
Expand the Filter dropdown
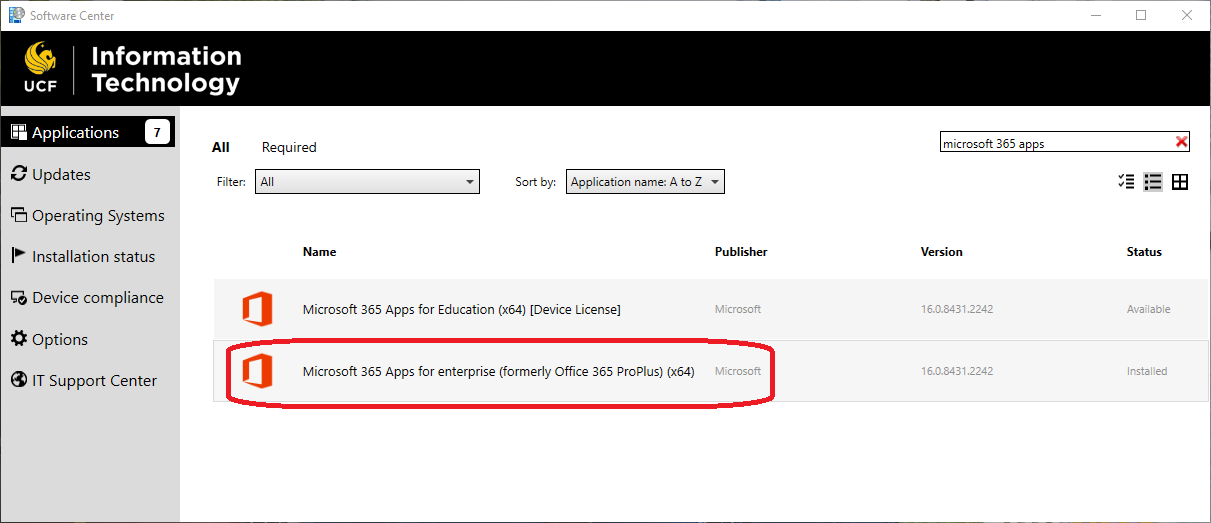point(367,182)
